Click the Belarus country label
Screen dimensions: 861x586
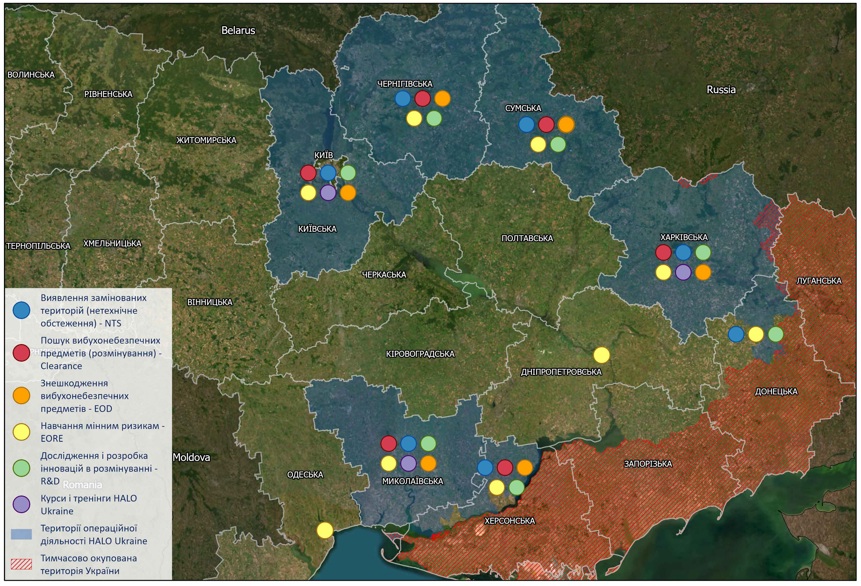coord(238,31)
